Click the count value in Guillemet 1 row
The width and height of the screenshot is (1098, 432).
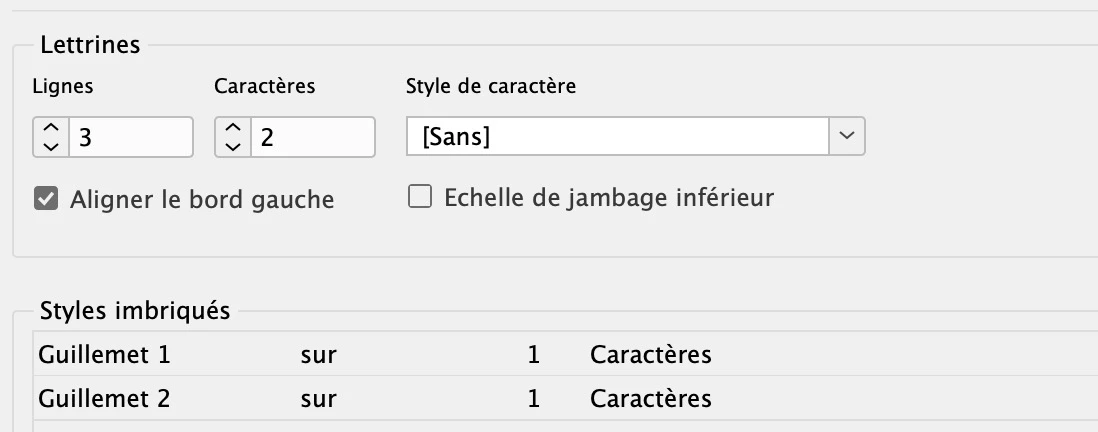click(x=533, y=355)
